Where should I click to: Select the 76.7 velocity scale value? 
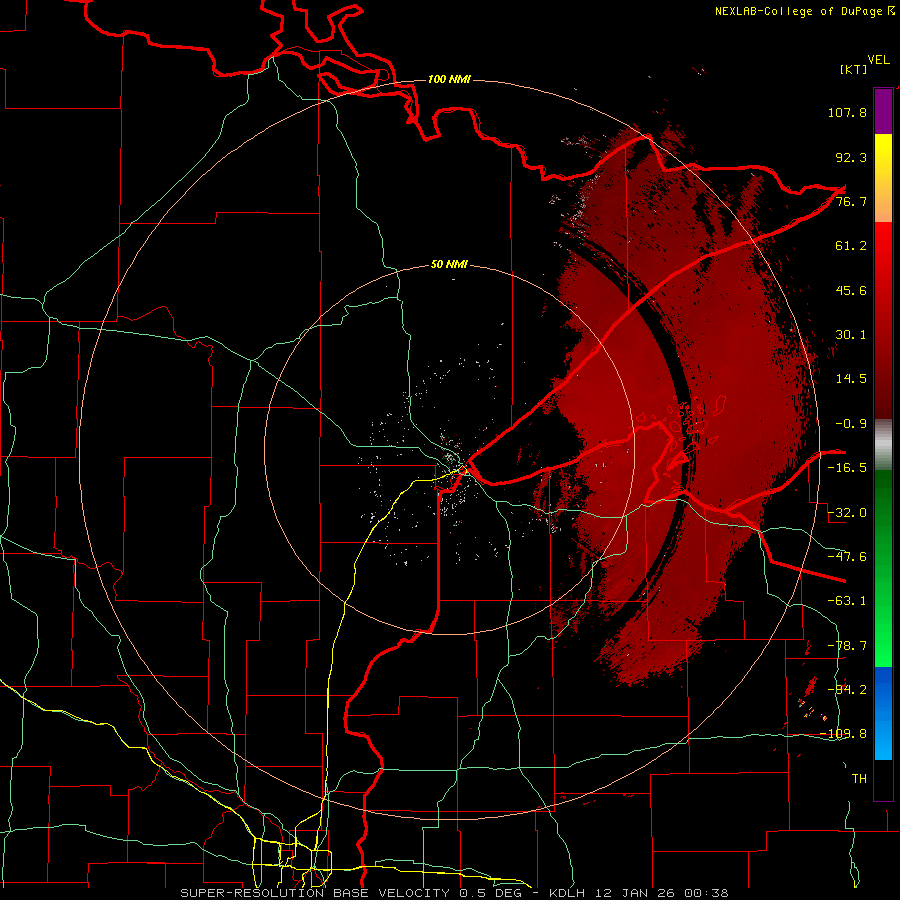tap(851, 201)
